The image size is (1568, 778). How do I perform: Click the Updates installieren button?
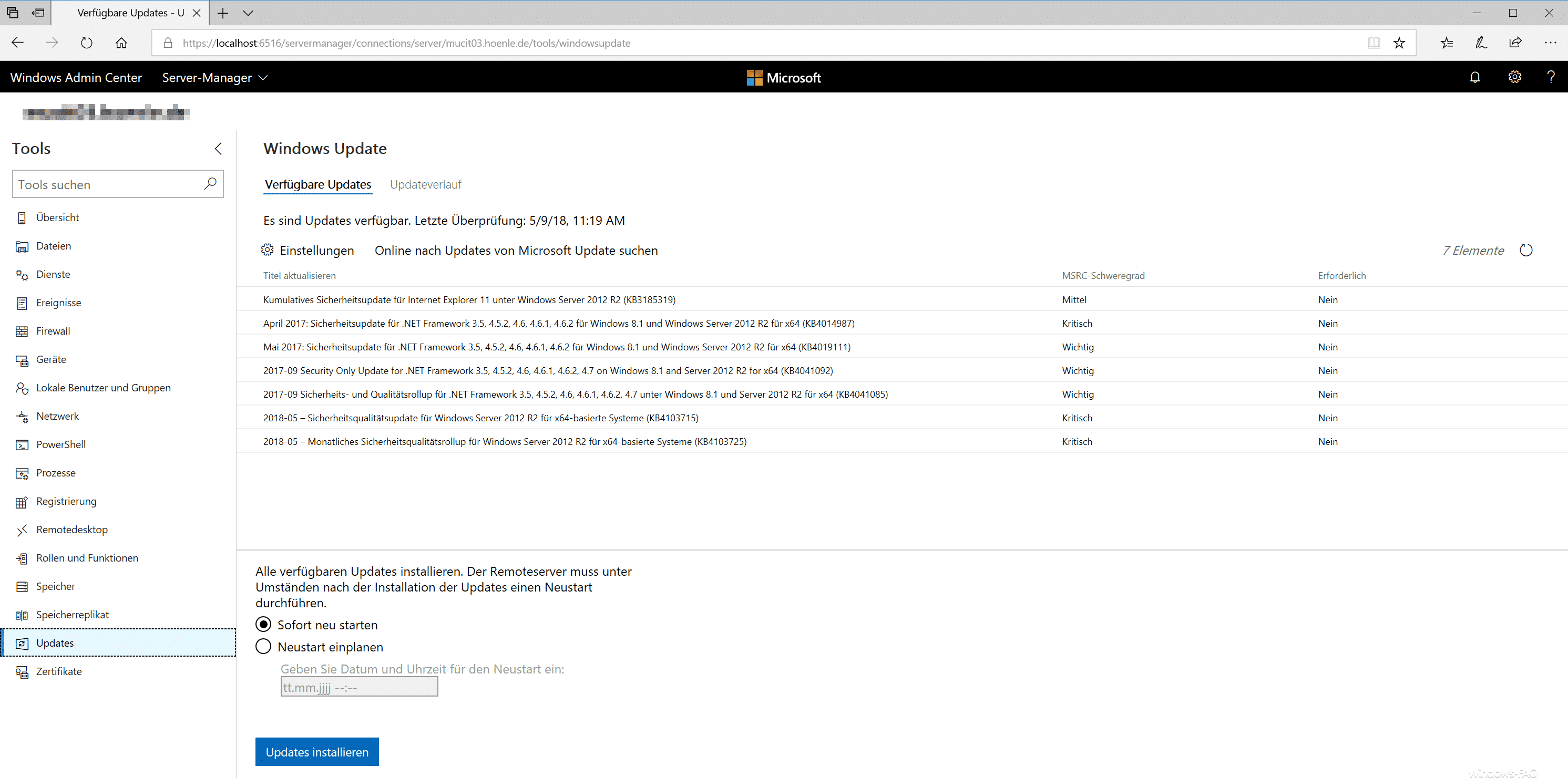point(316,751)
